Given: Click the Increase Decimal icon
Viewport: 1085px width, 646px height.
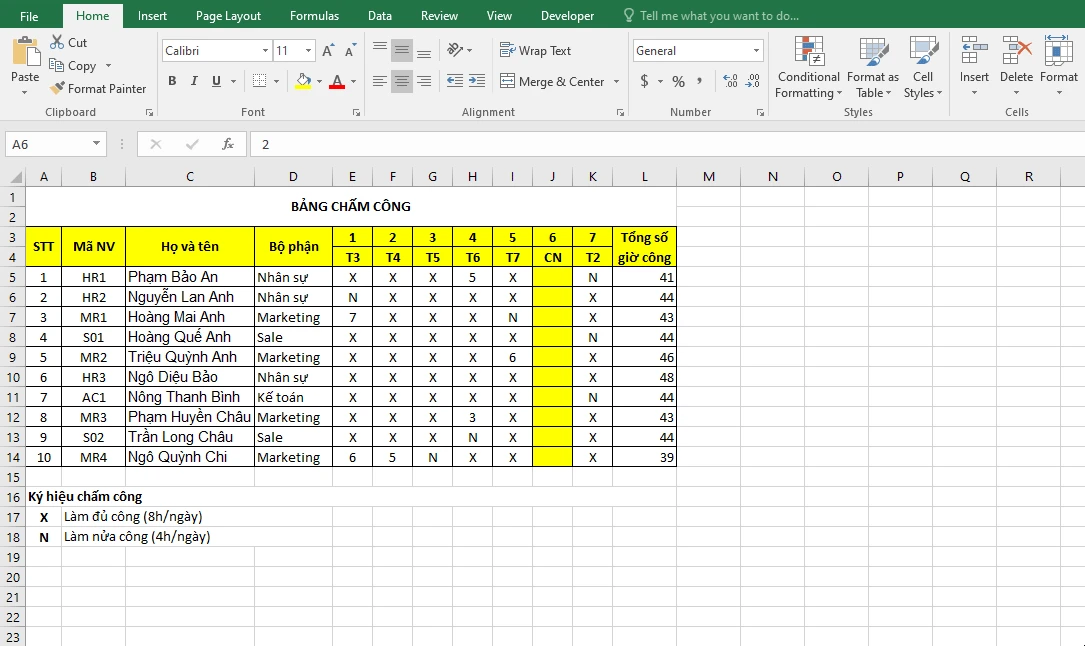Looking at the screenshot, I should point(729,82).
